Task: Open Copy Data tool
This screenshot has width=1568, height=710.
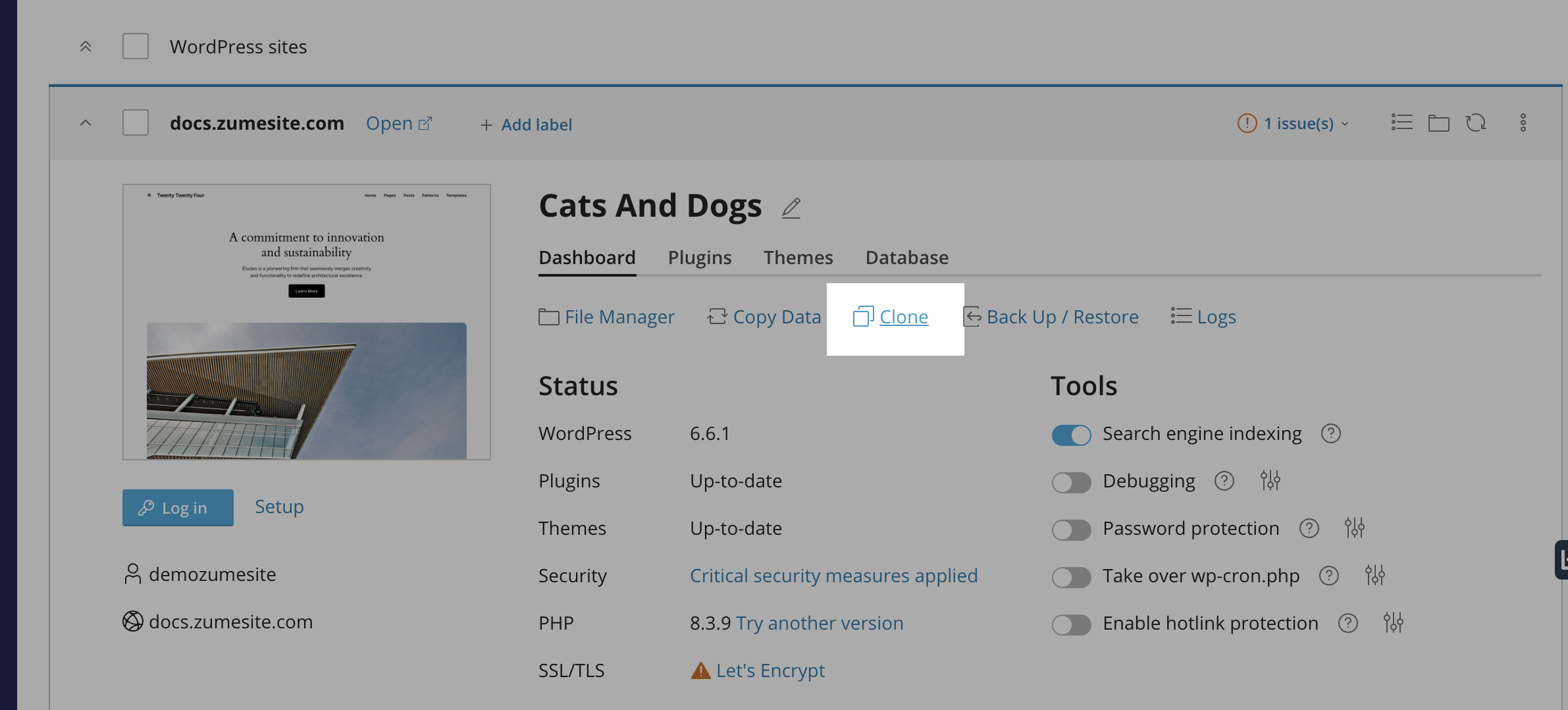Action: [764, 317]
